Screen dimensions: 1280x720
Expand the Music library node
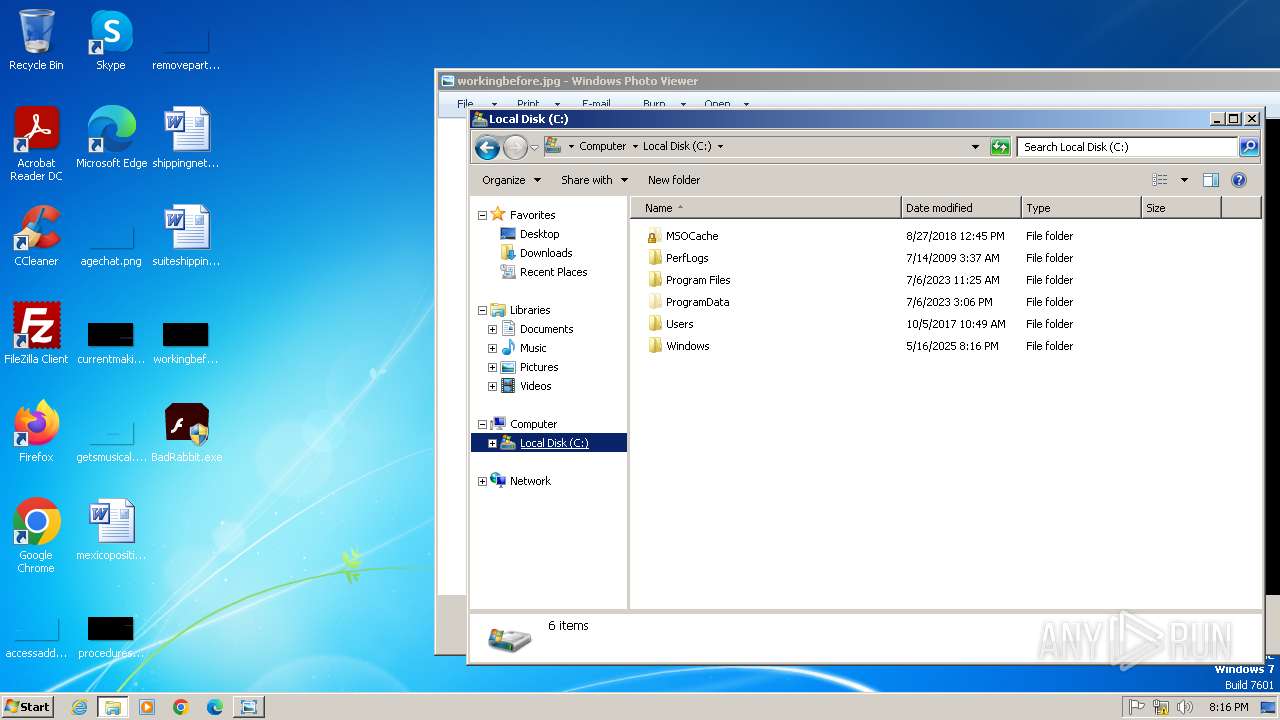point(492,348)
